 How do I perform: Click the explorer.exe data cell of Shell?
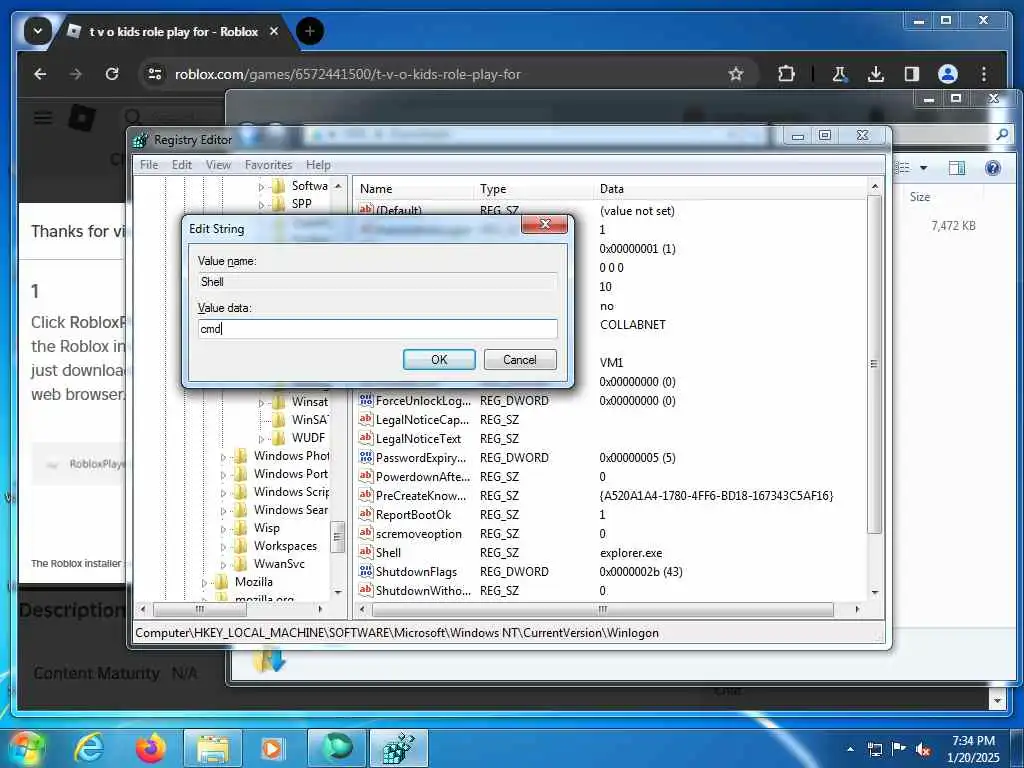coord(631,552)
